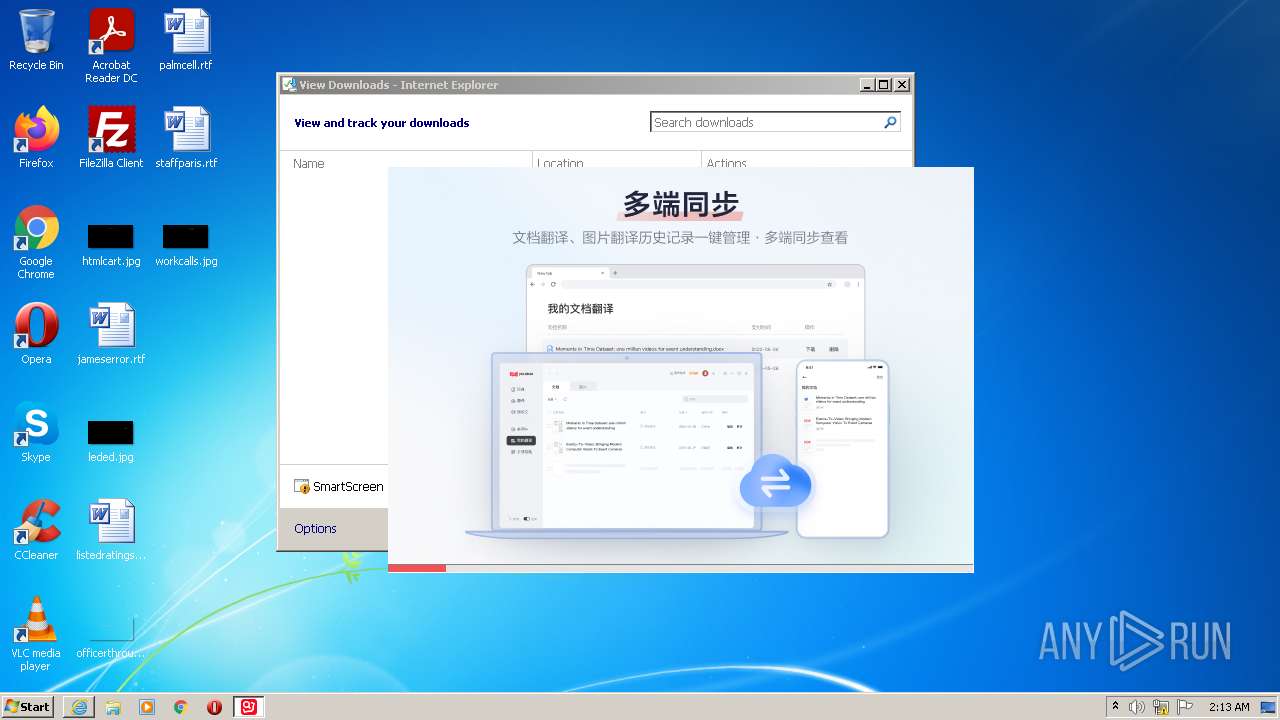Open Options link in View Downloads
The width and height of the screenshot is (1280, 720).
[x=315, y=528]
